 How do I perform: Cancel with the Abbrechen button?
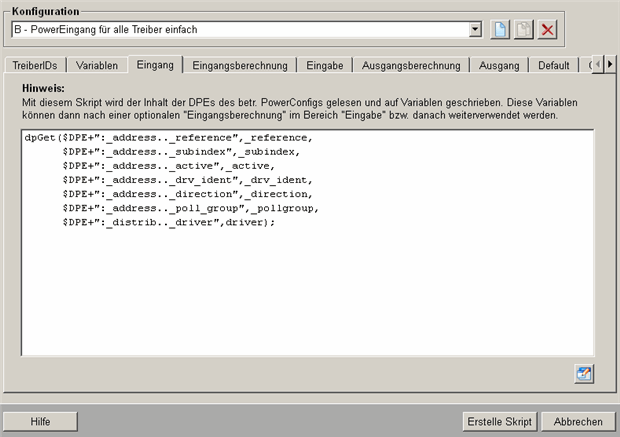(578, 421)
